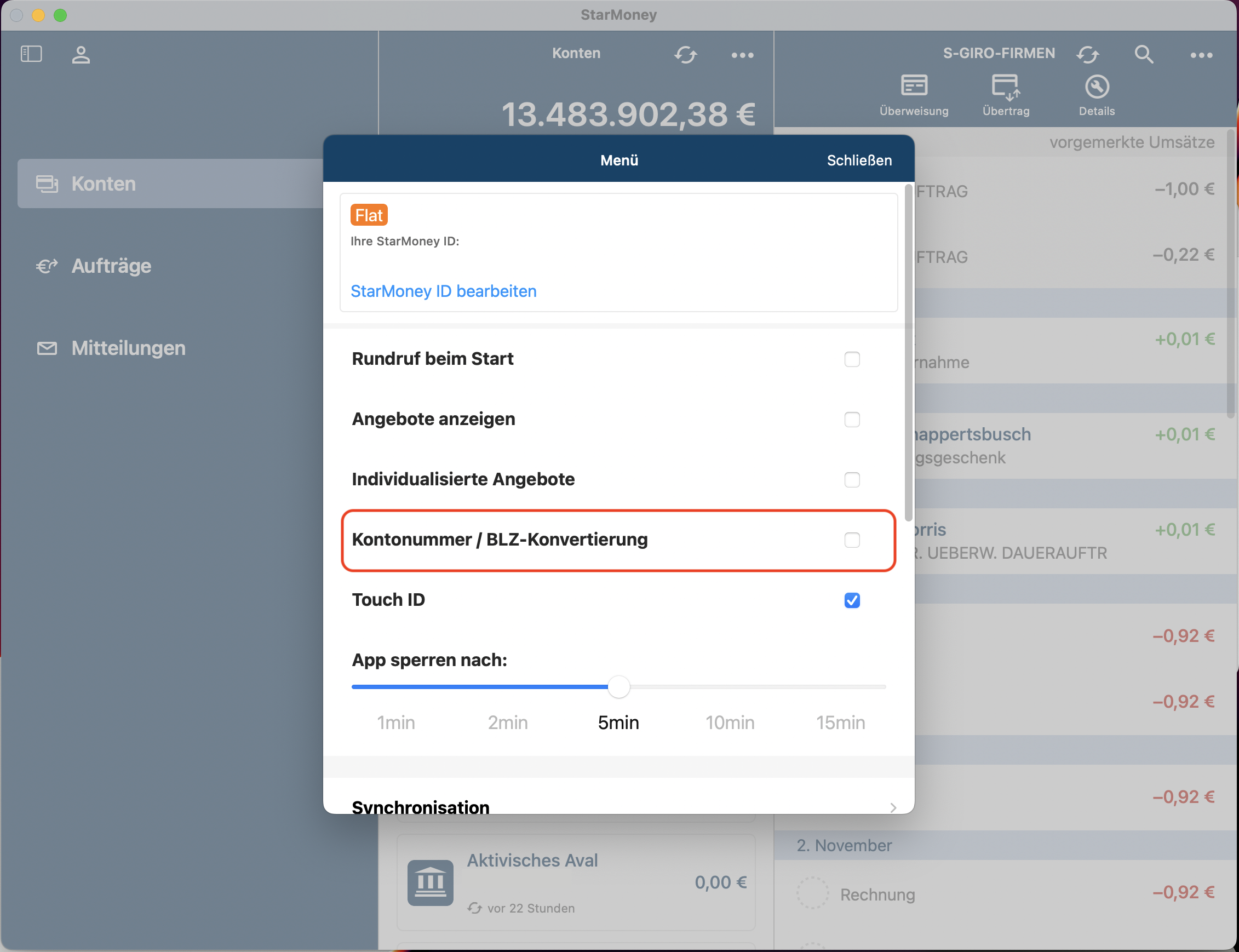Set lock time to 10min
This screenshot has height=952, width=1239.
730,722
